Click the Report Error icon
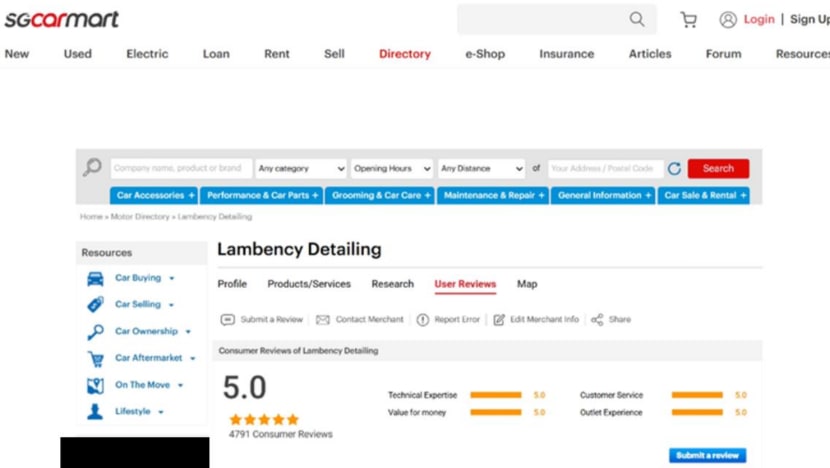Viewport: 830px width, 468px height. [423, 320]
